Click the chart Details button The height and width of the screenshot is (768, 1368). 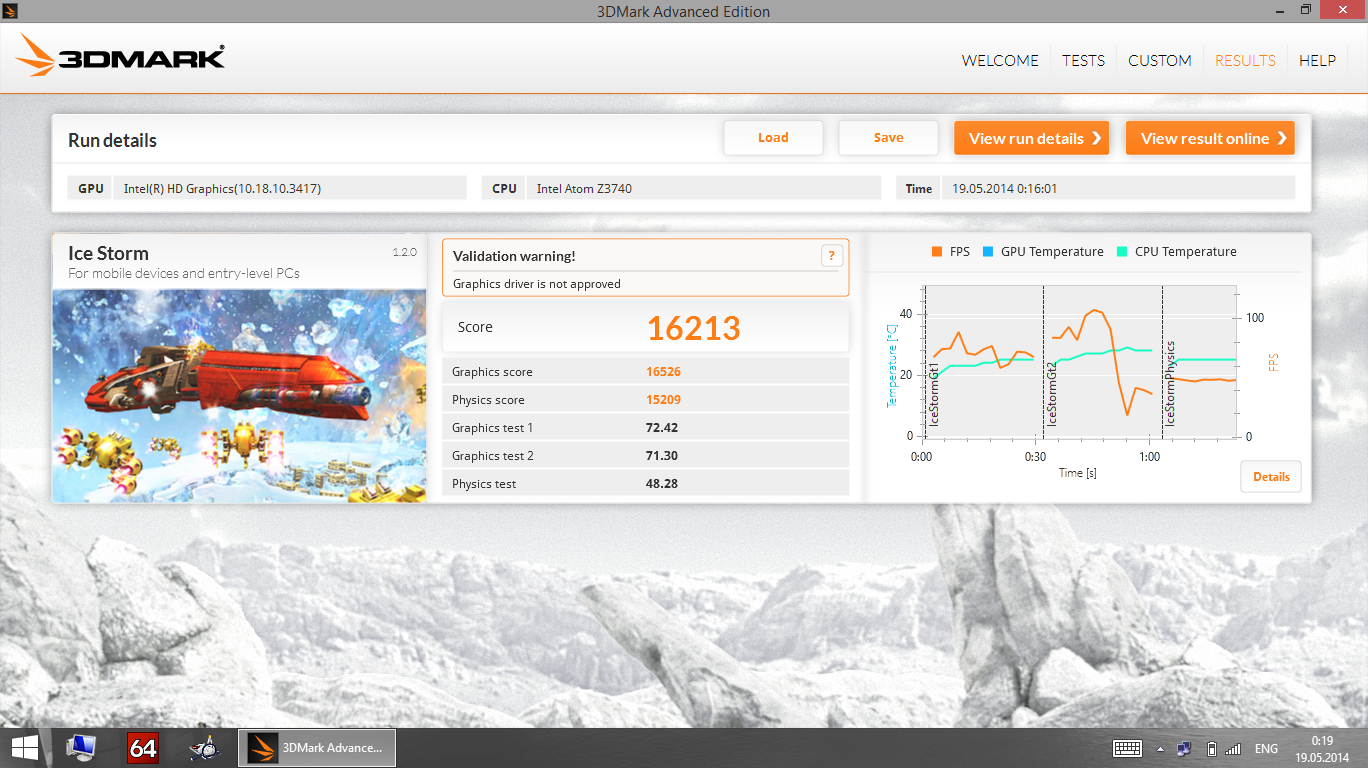click(x=1271, y=477)
